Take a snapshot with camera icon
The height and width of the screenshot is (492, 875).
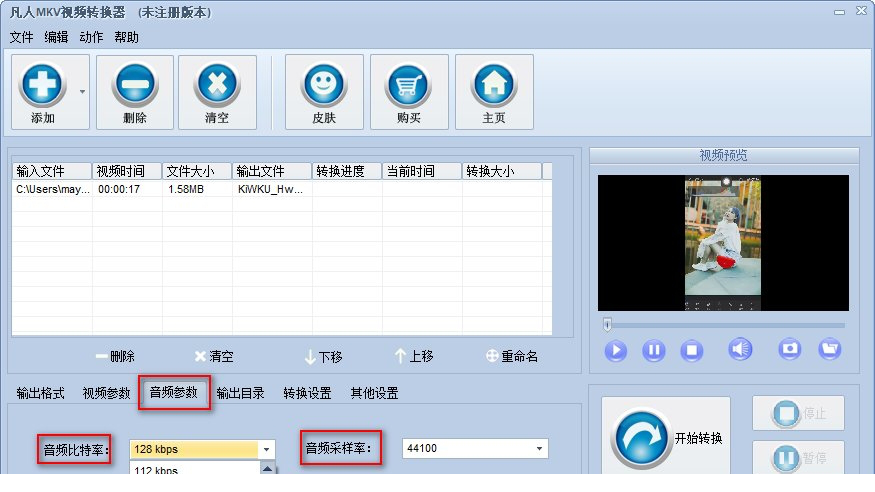point(790,349)
